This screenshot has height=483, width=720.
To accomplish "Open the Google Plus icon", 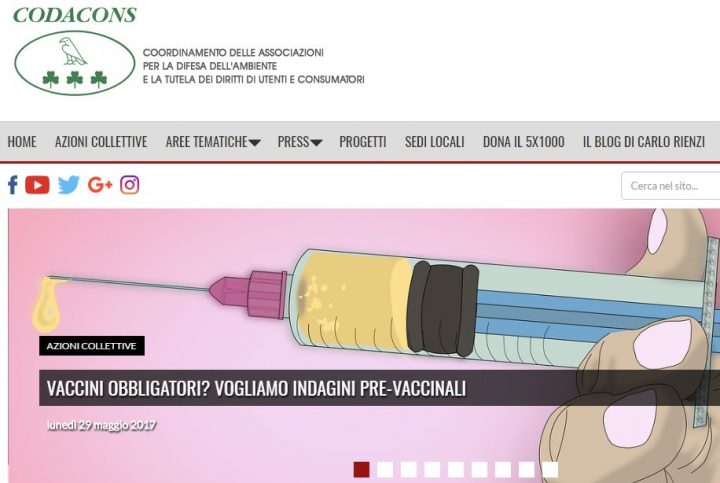I will point(100,185).
